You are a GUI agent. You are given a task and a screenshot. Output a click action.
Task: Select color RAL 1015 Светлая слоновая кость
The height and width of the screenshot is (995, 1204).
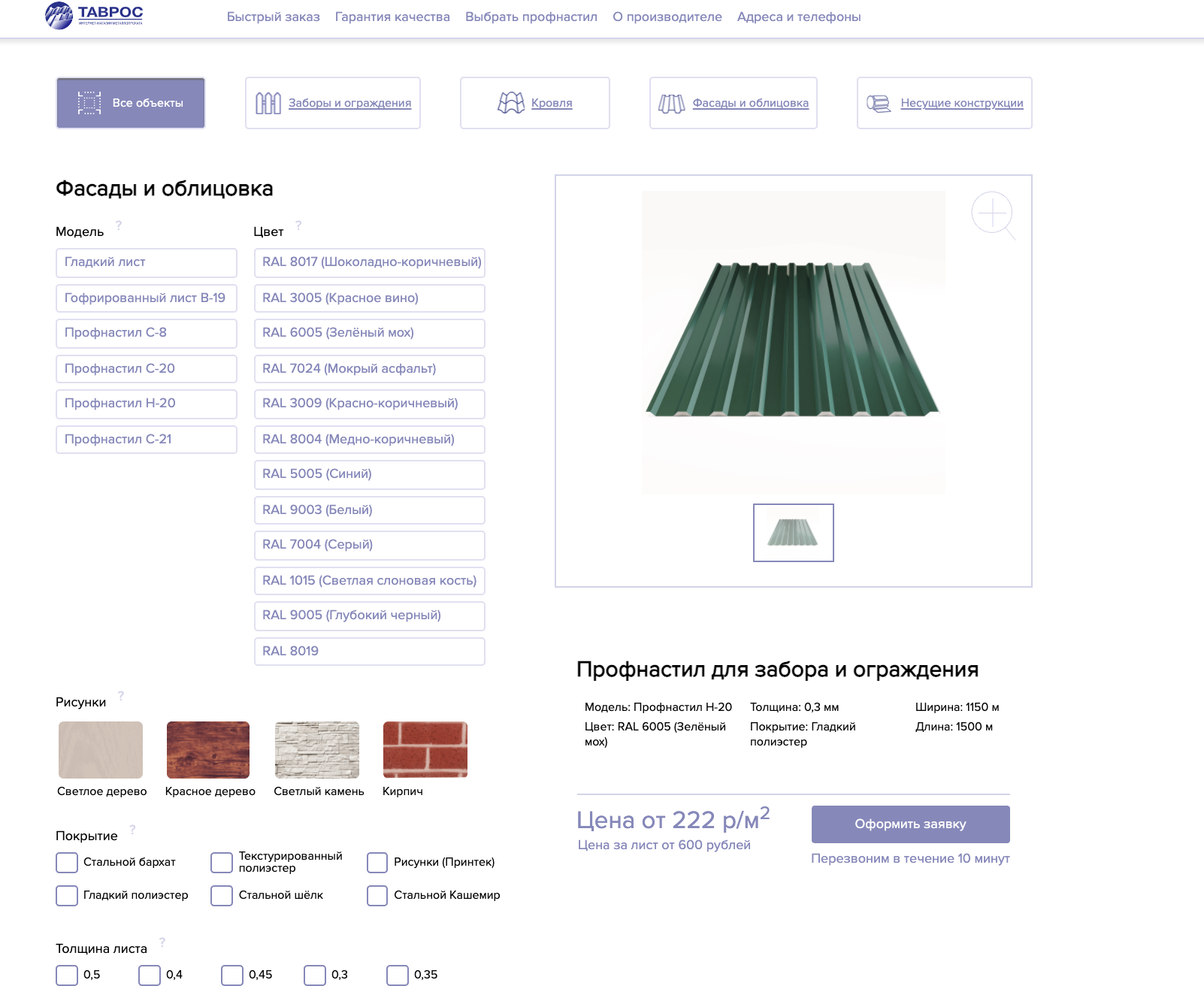coord(370,581)
